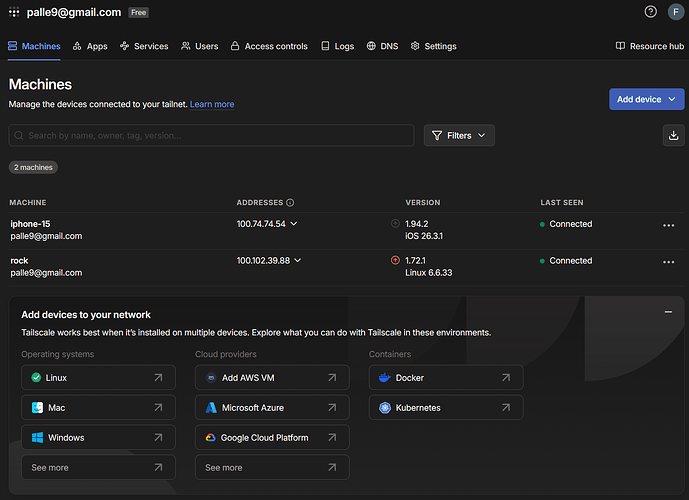Viewport: 689px width, 500px height.
Task: Click the arrow on the Google Cloud Platform card
Action: pos(332,438)
